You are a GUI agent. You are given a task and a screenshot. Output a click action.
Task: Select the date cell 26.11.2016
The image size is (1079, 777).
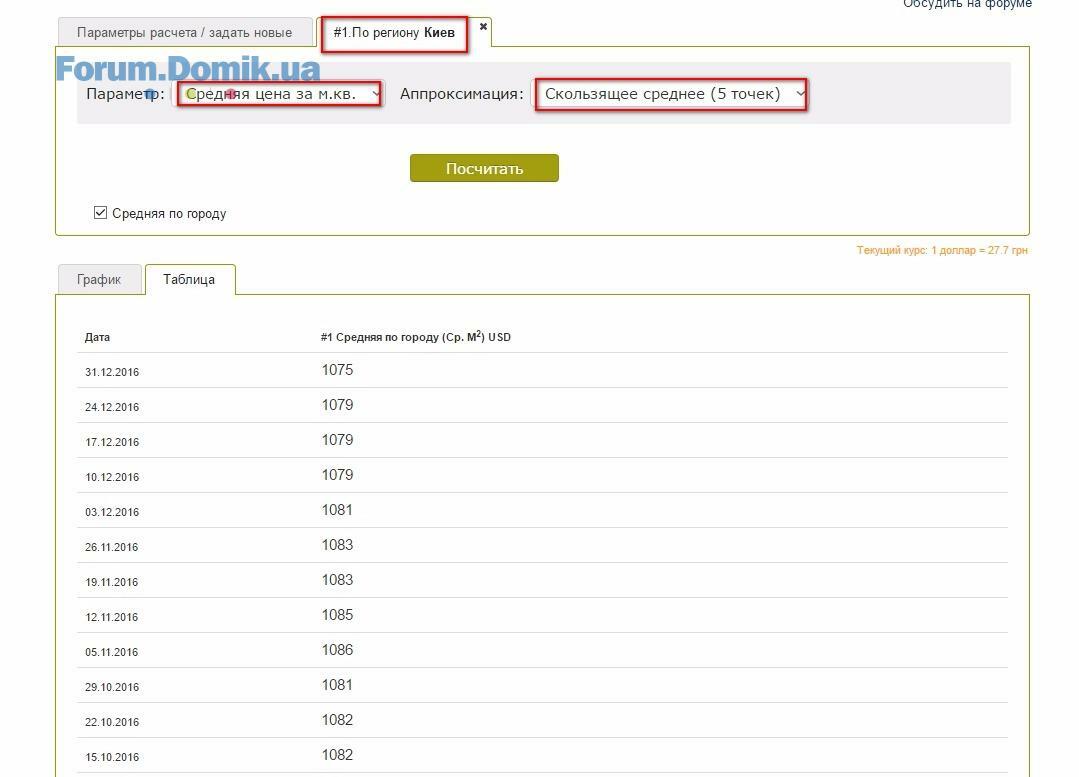tap(112, 548)
